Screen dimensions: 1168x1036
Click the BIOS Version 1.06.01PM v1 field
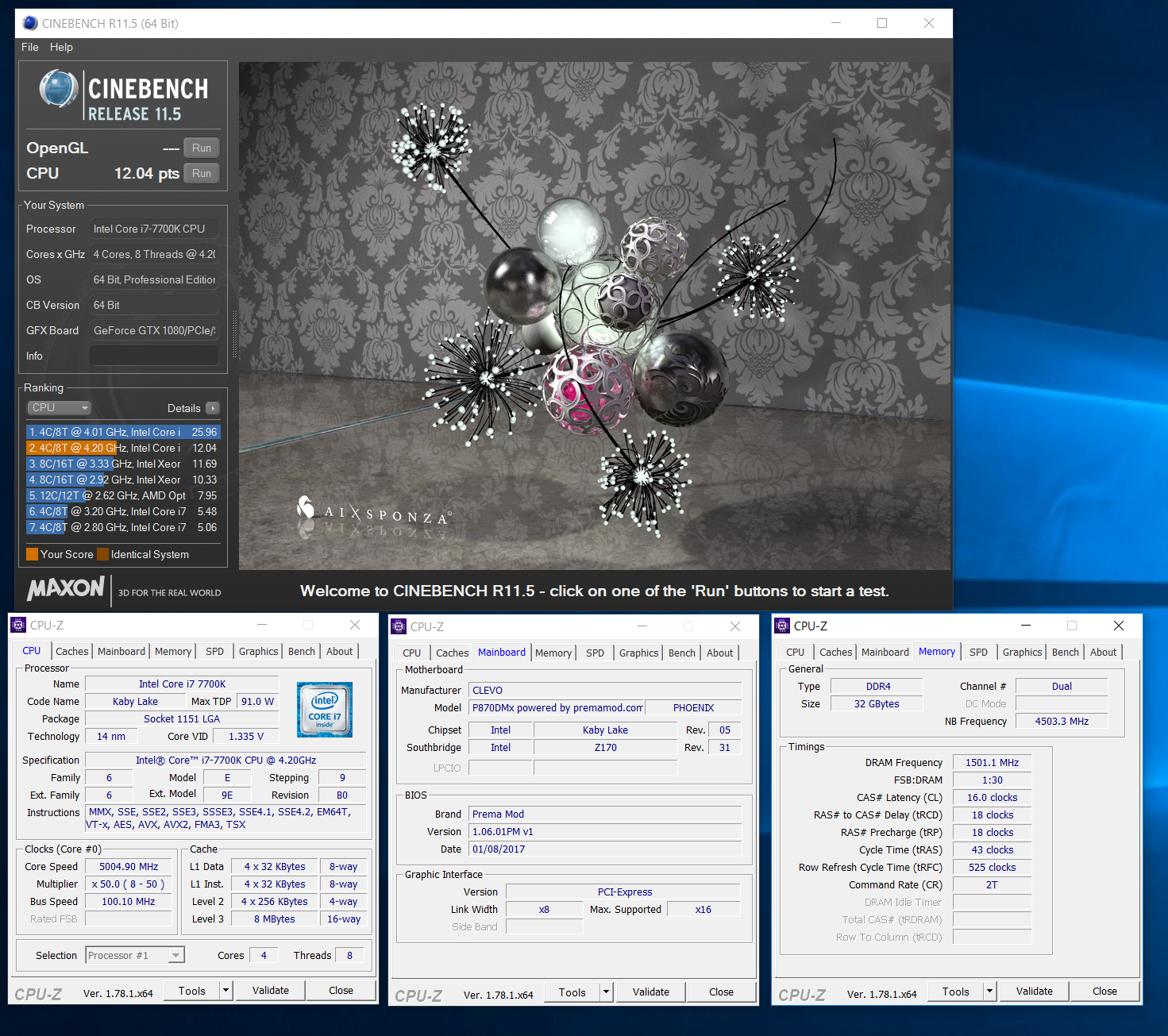(605, 831)
